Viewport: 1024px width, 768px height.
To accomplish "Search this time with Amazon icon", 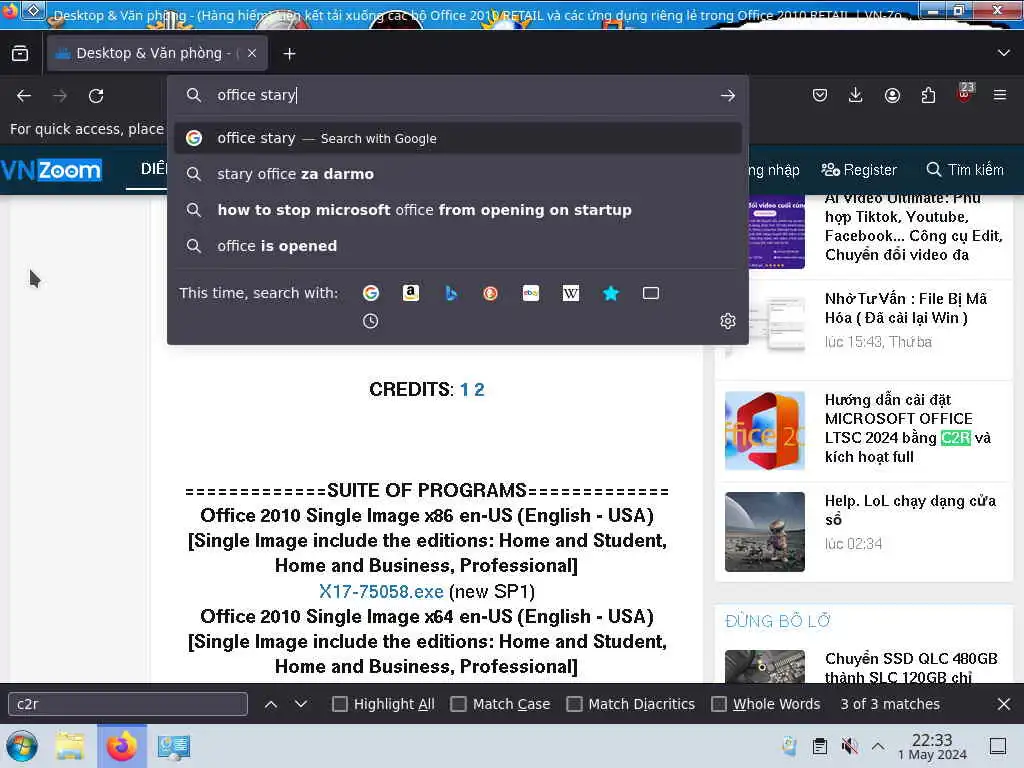I will tap(411, 293).
